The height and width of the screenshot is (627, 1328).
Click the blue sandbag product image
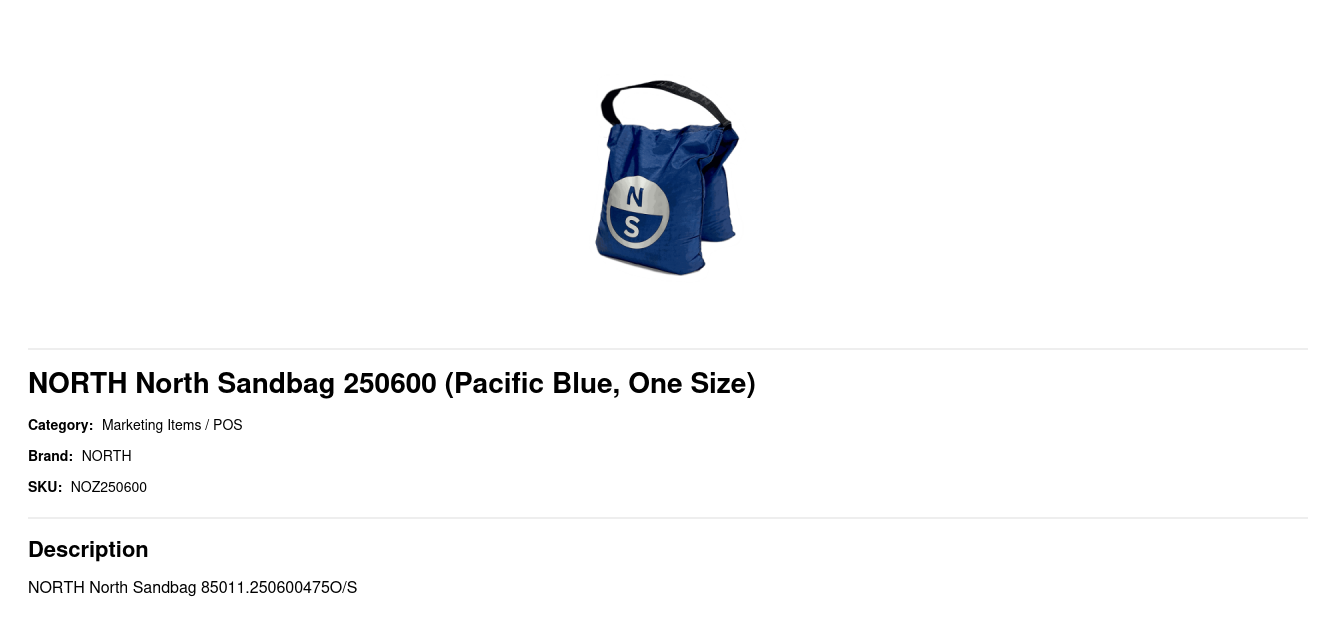point(667,177)
